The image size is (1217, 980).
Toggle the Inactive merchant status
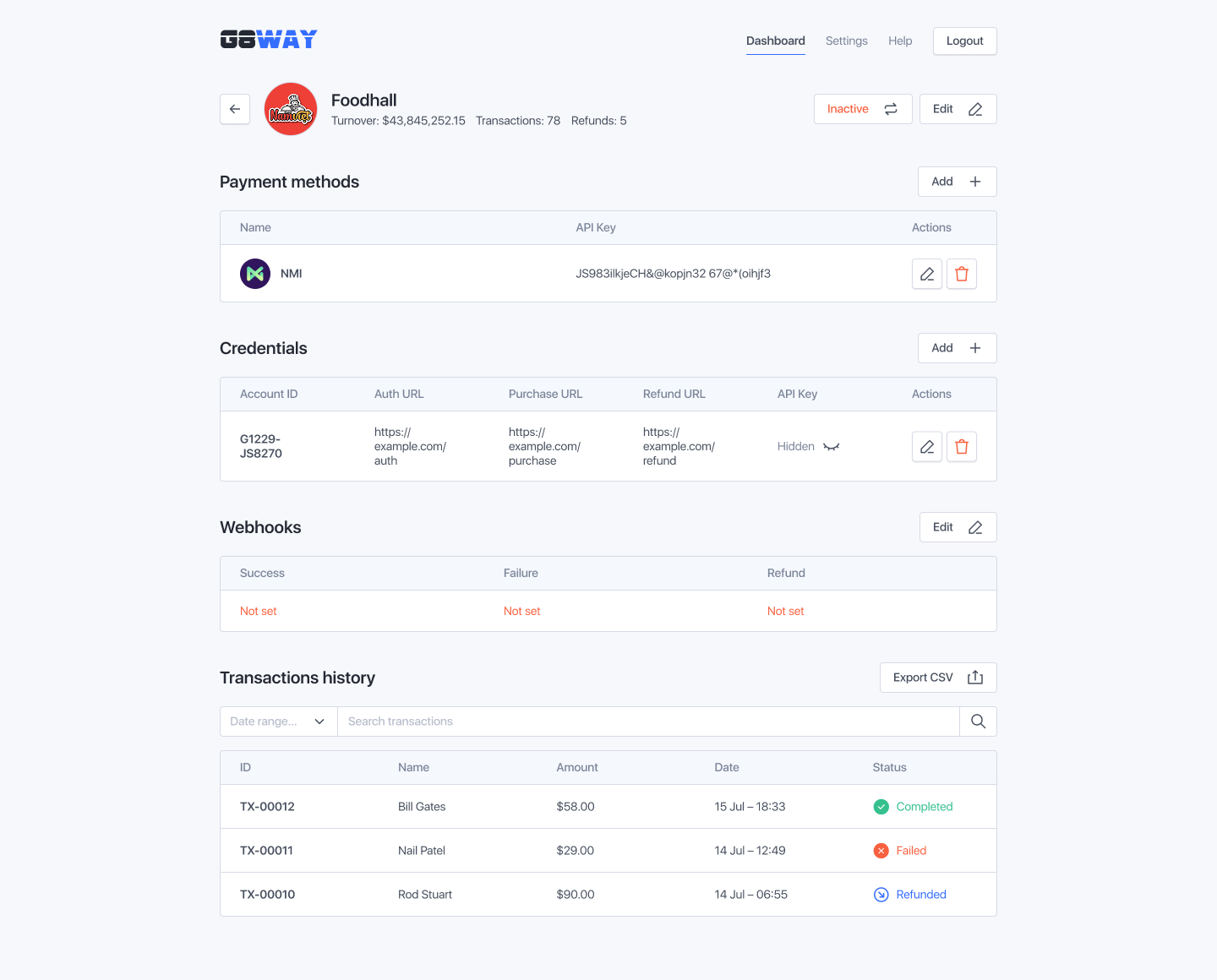point(862,109)
